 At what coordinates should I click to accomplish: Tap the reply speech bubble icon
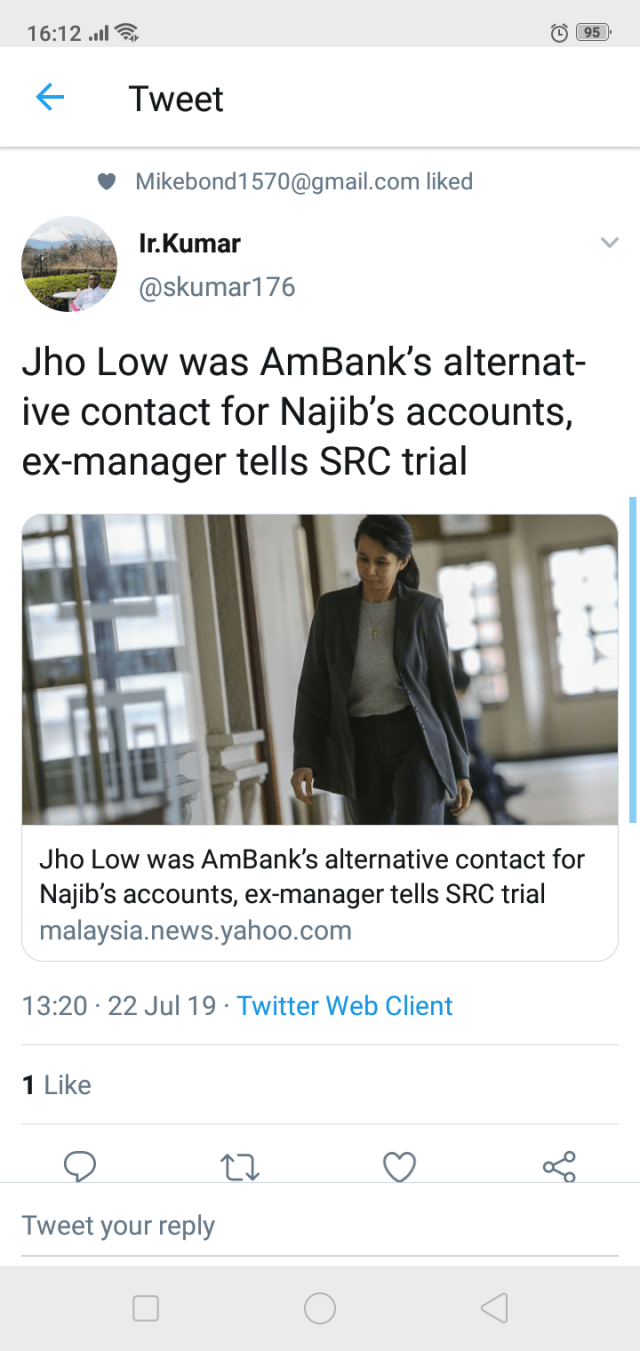[79, 1166]
